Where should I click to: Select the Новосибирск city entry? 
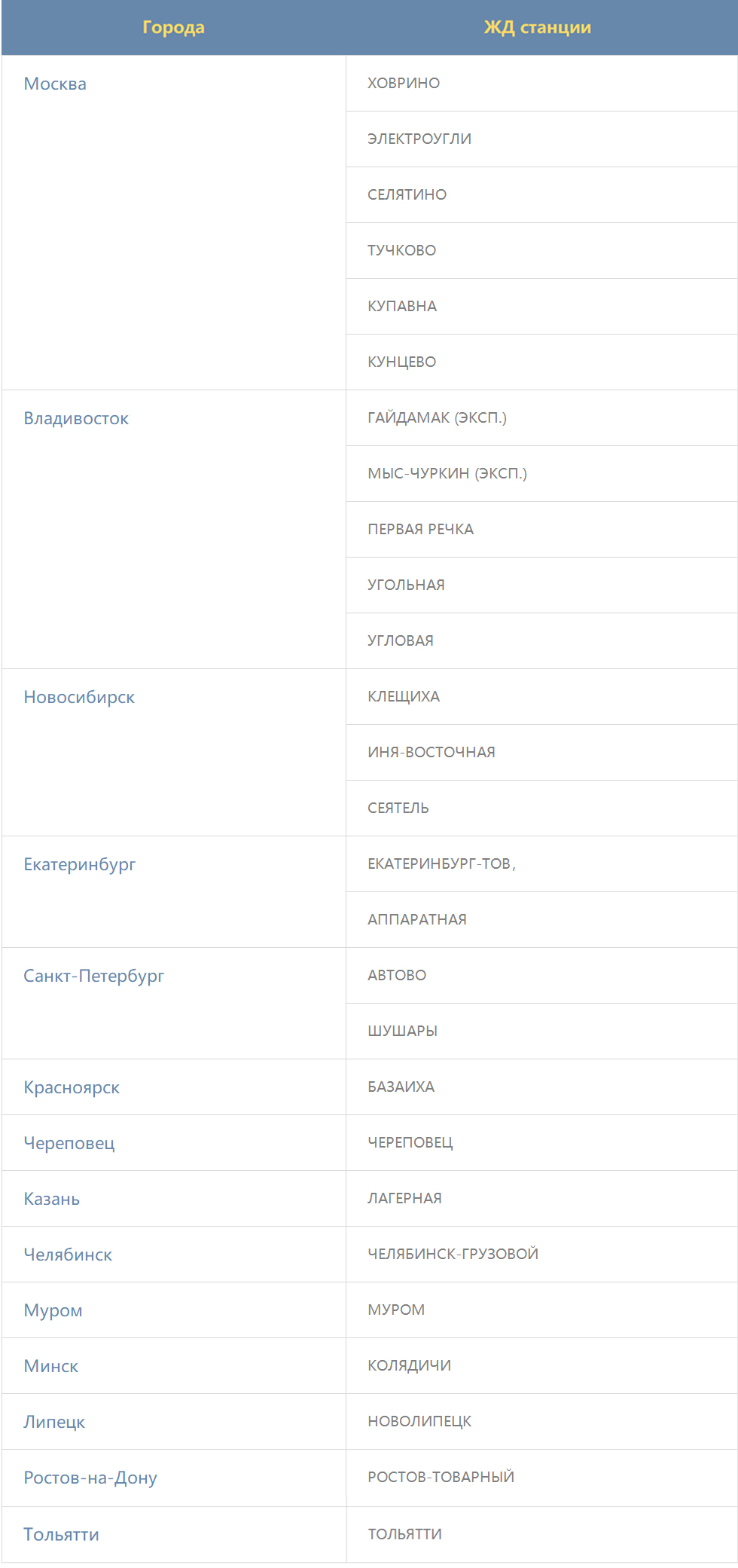pyautogui.click(x=79, y=697)
